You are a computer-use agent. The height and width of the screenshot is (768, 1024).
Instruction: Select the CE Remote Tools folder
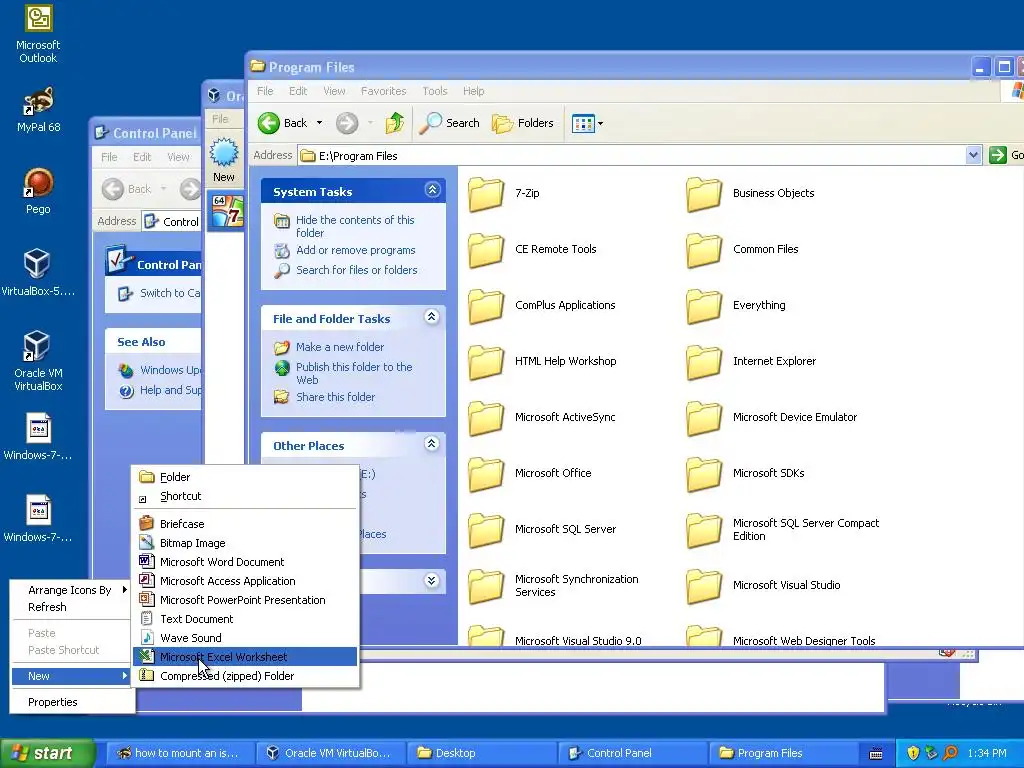coord(532,249)
